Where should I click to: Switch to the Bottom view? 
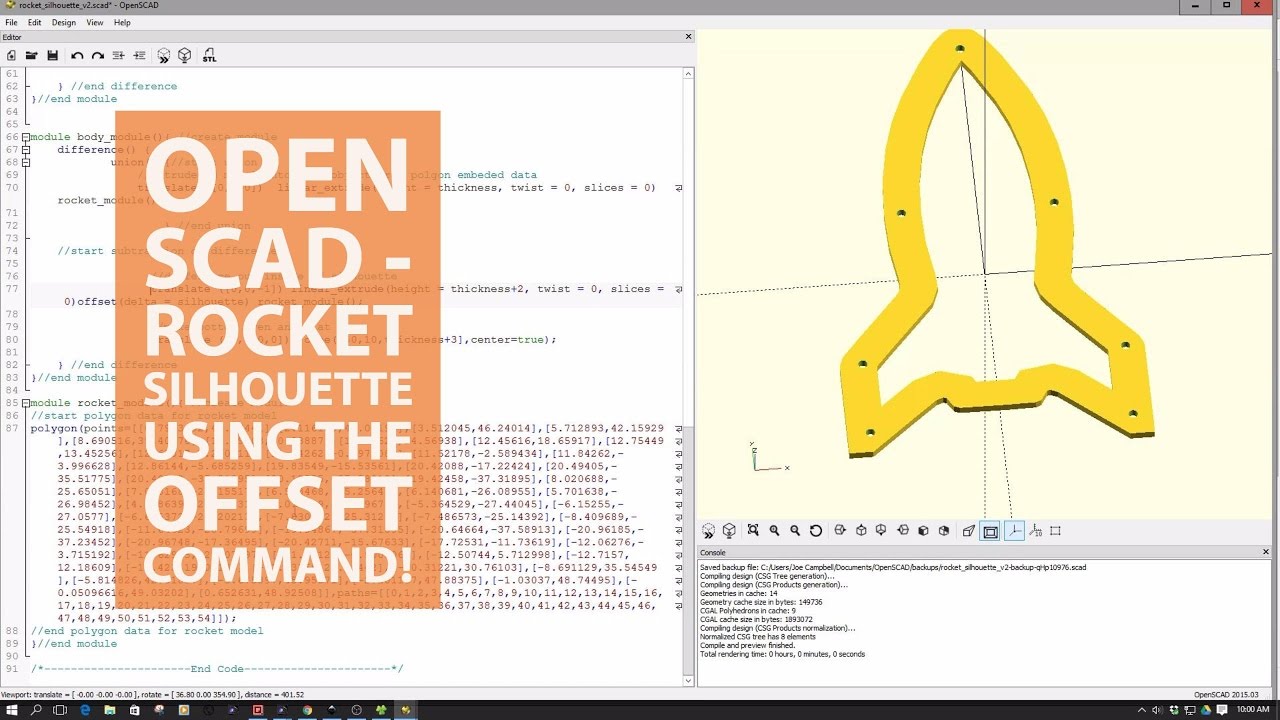[882, 531]
